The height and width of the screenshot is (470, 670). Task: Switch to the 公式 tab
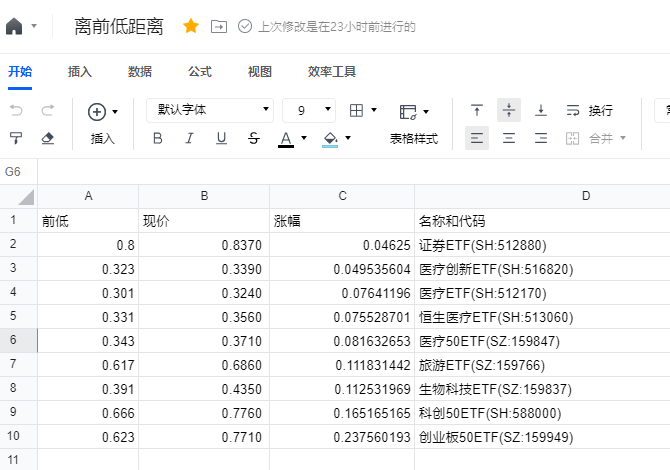pos(200,72)
